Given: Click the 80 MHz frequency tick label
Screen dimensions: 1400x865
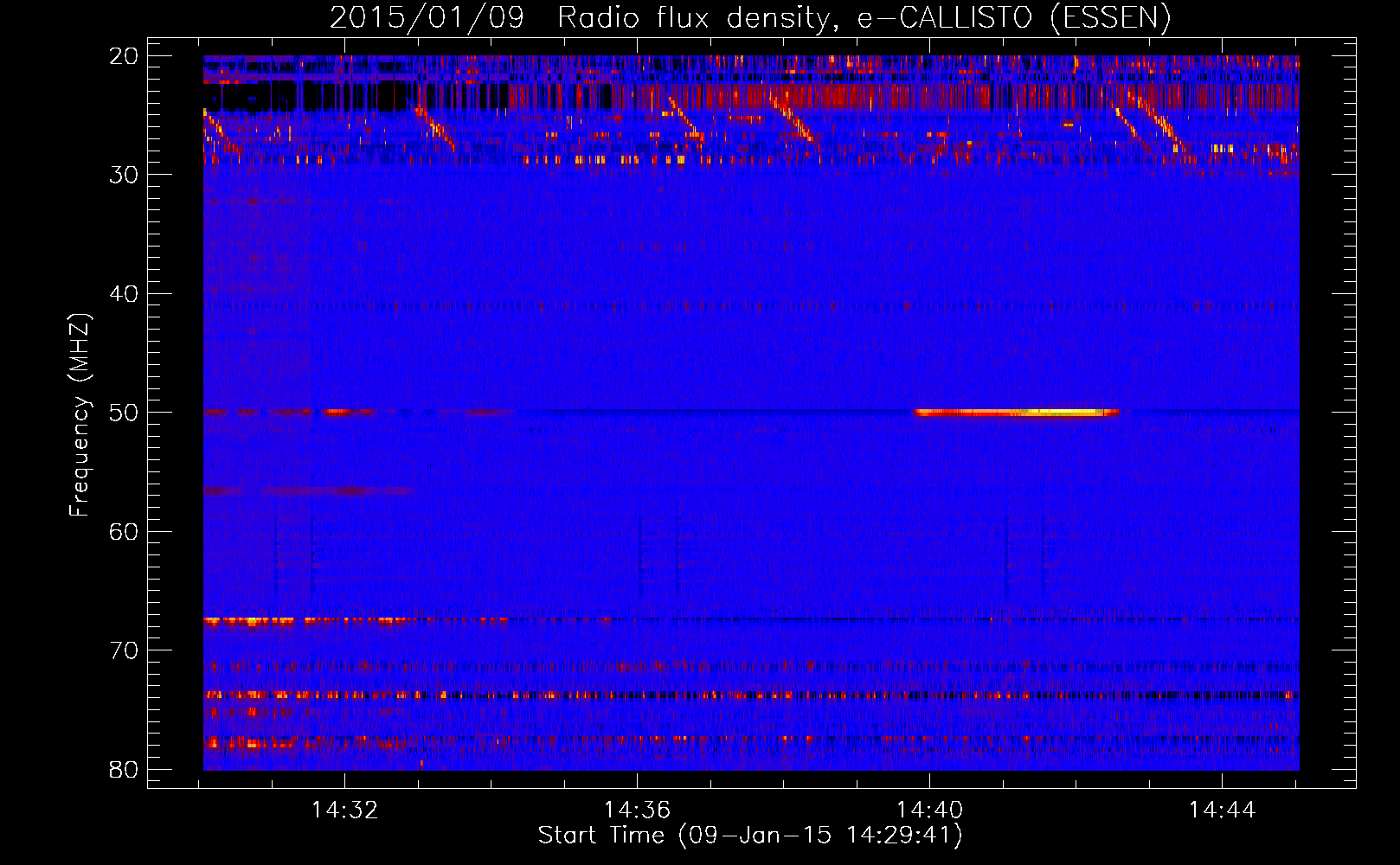Looking at the screenshot, I should tap(124, 769).
